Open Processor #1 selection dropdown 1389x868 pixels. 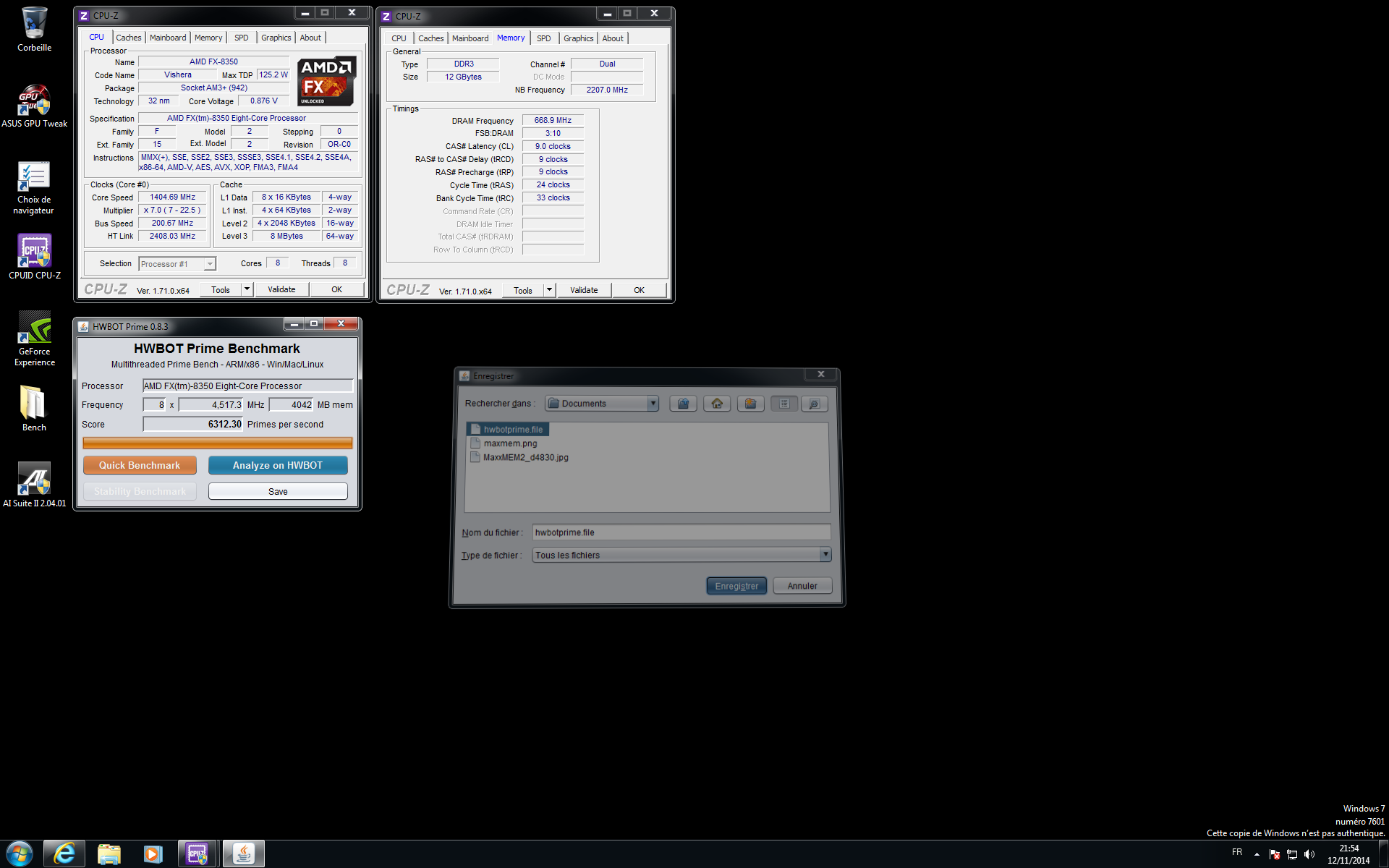pyautogui.click(x=177, y=264)
